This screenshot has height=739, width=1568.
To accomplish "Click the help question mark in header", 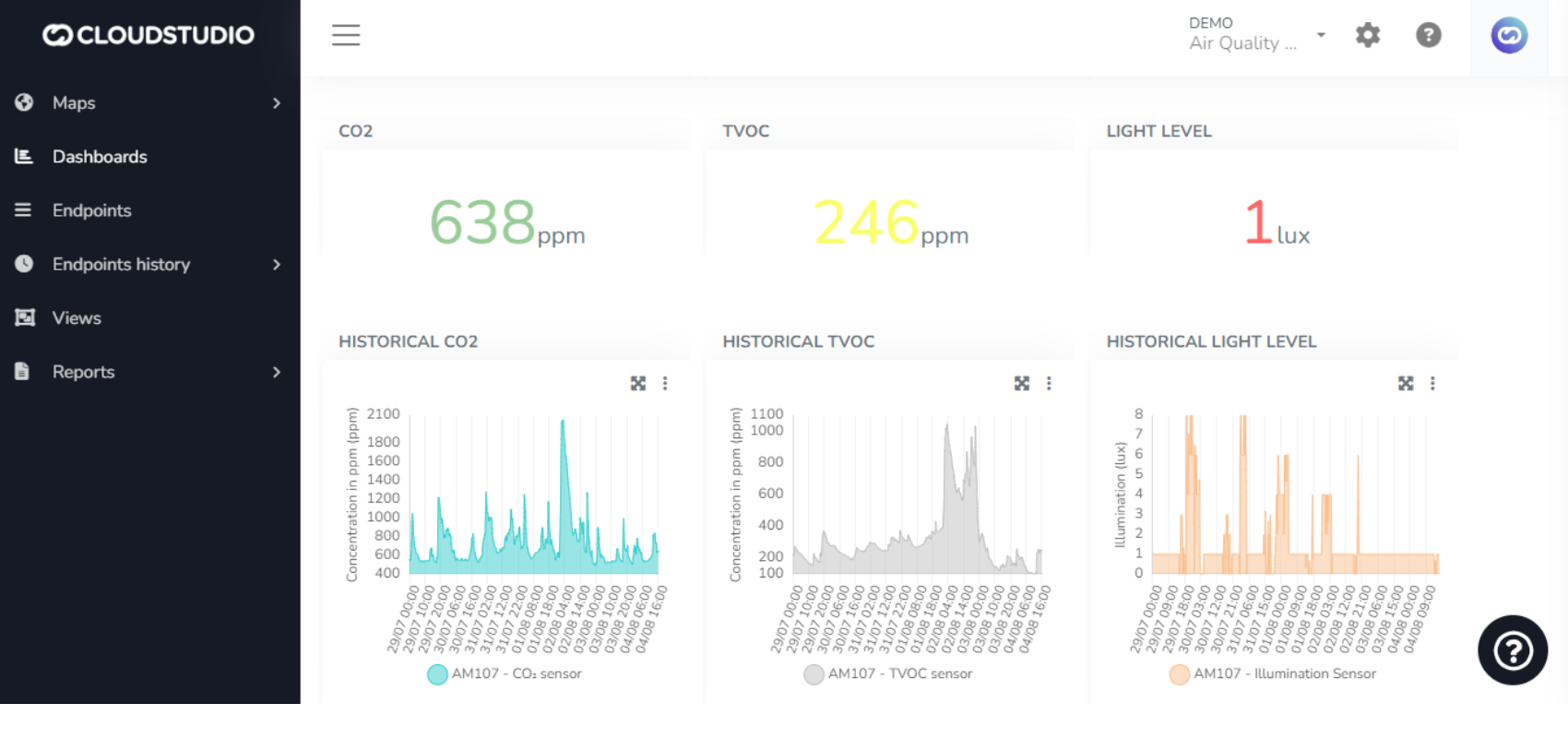I will (x=1428, y=35).
